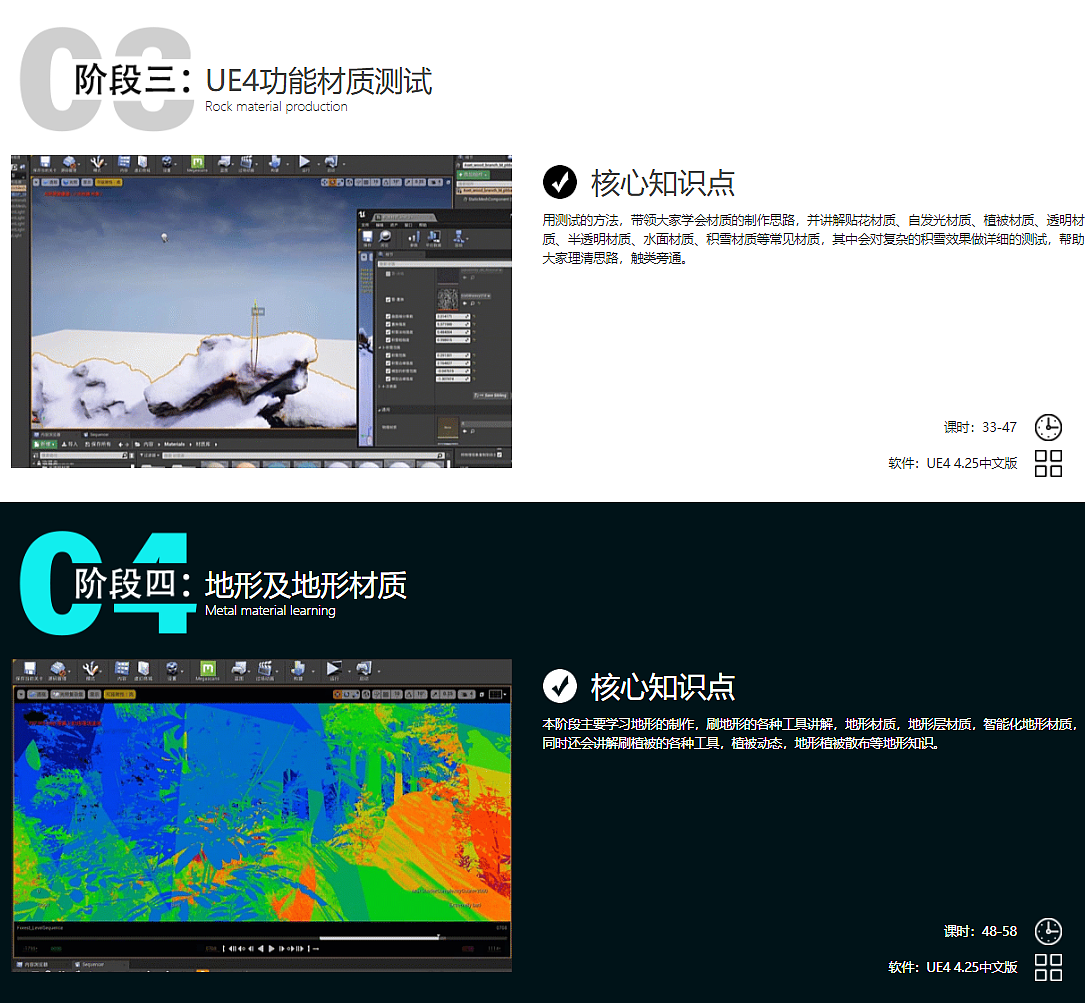The width and height of the screenshot is (1085, 1003).
Task: Open the 模式 (Modes) tool icon
Action: pos(91,670)
